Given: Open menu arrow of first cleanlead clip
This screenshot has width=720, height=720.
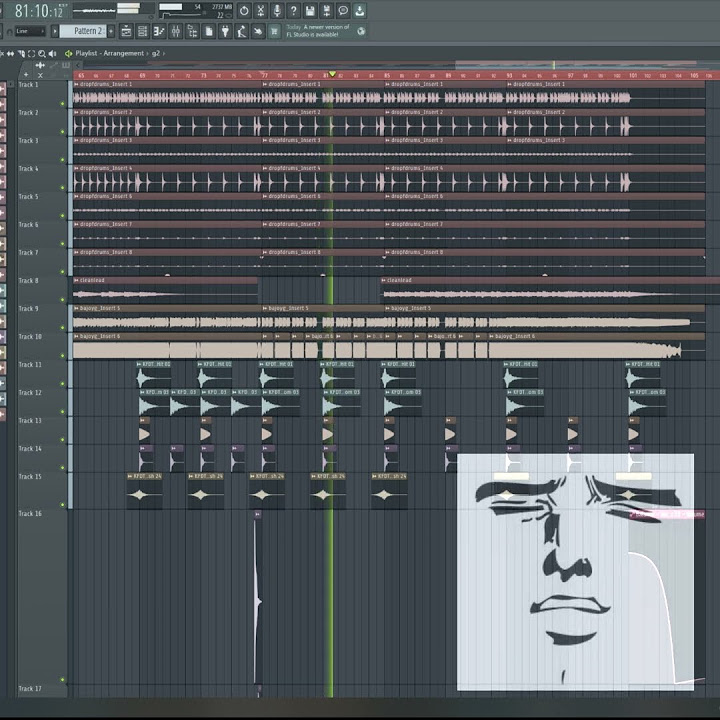Looking at the screenshot, I should pyautogui.click(x=76, y=280).
